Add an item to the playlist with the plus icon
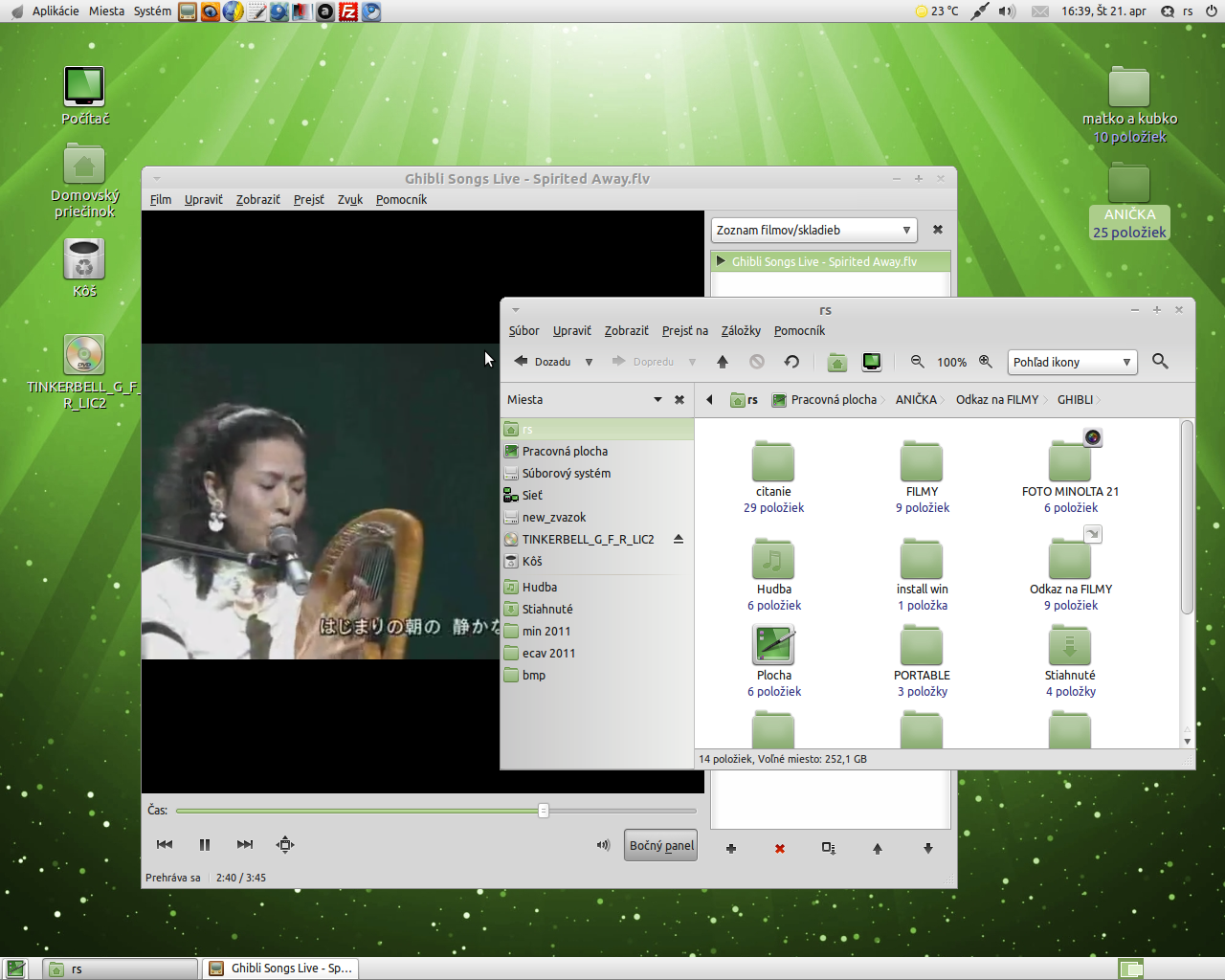Screen dimensions: 1225x980 pos(731,849)
